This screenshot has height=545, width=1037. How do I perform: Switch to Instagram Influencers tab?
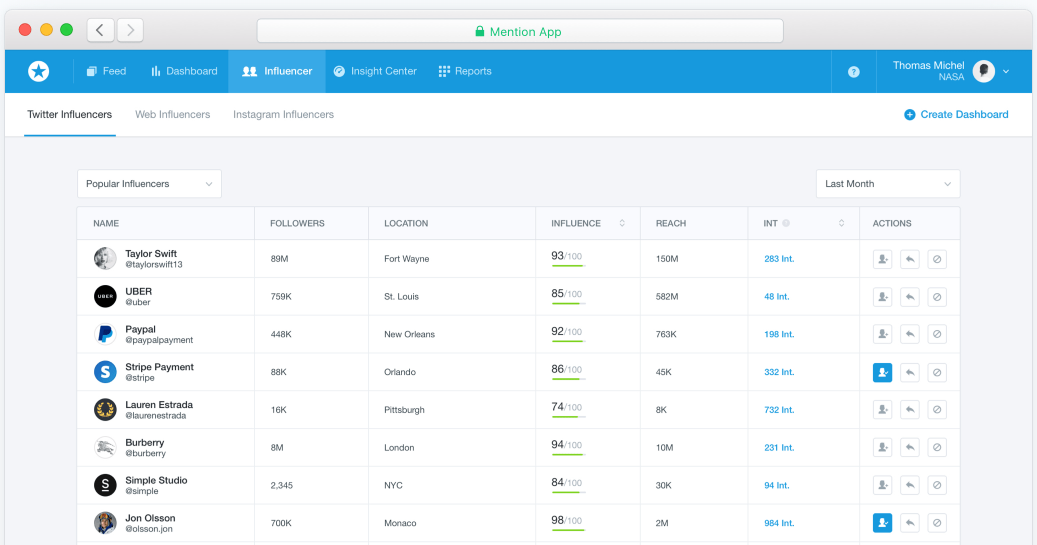pyautogui.click(x=283, y=114)
